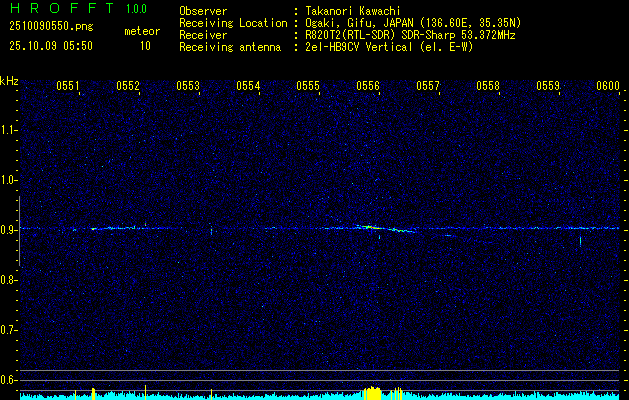This screenshot has width=629, height=400.
Task: Click the R820T2(RTL-SDR) receiver text
Action: pos(410,35)
